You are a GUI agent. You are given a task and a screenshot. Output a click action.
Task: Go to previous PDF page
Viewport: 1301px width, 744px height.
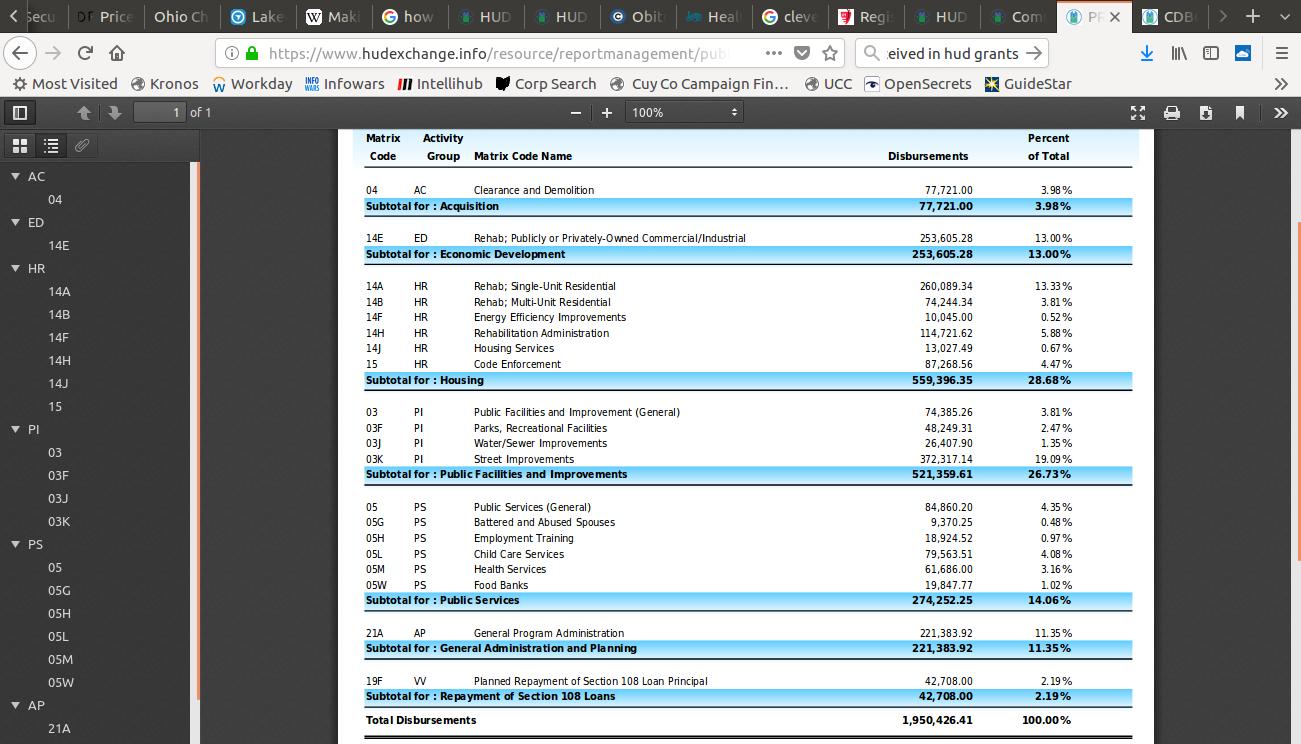(84, 113)
